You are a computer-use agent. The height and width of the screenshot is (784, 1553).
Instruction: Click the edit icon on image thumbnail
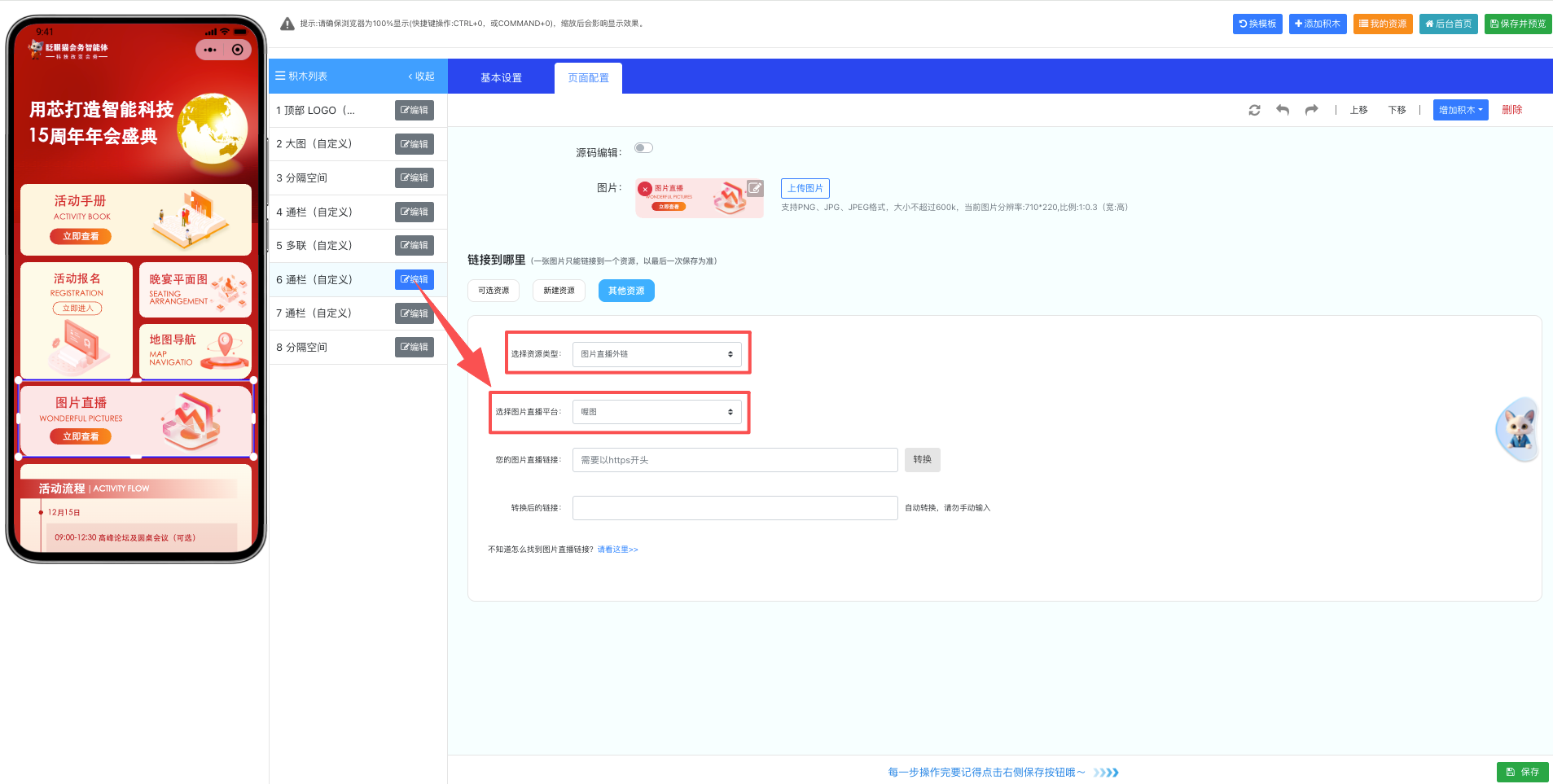pyautogui.click(x=755, y=188)
